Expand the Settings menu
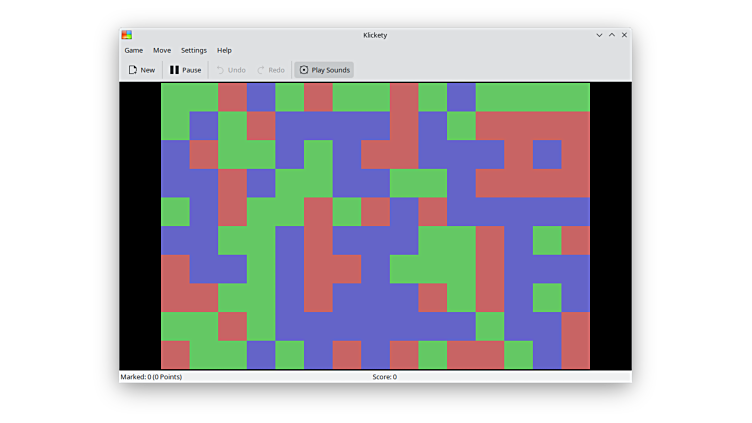The image size is (752, 423). point(194,50)
